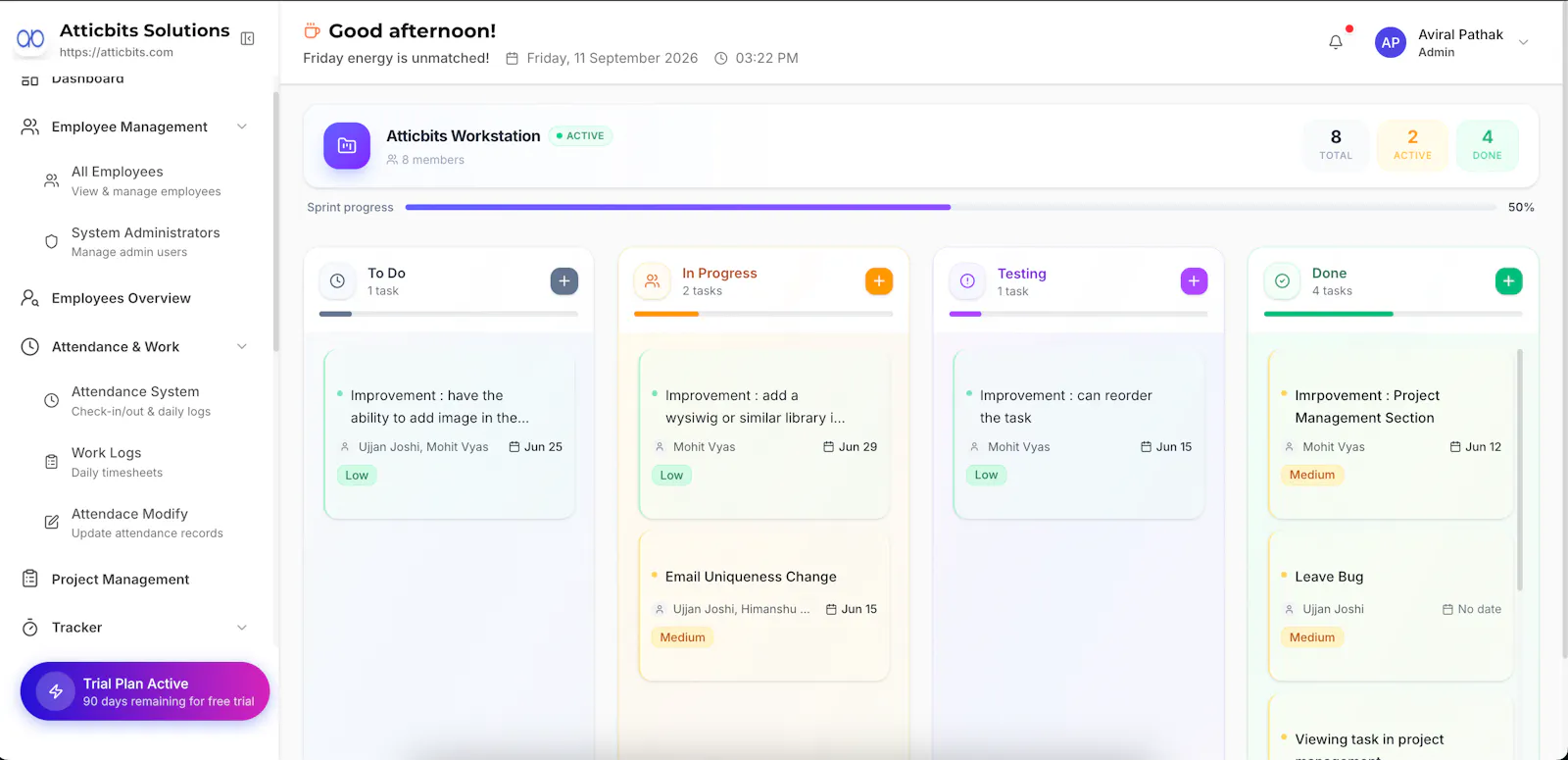Click the Trial Plan Active banner
The image size is (1568, 760).
coord(145,691)
